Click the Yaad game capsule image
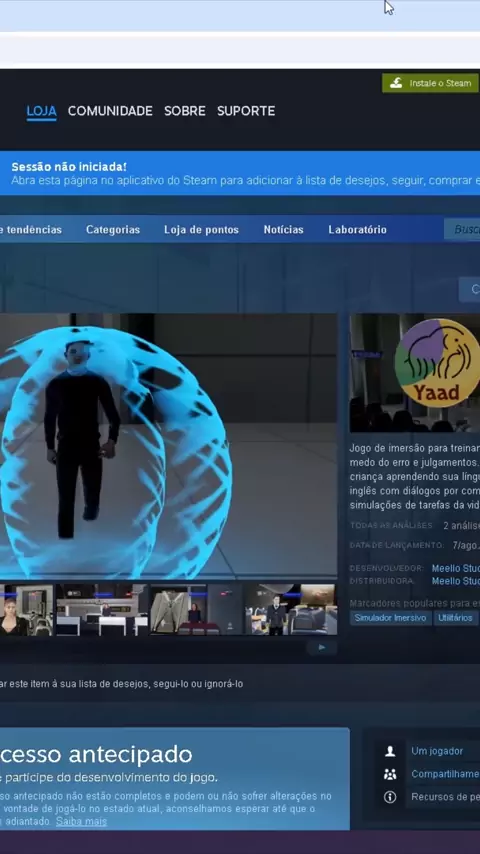The width and height of the screenshot is (480, 854). coord(415,373)
